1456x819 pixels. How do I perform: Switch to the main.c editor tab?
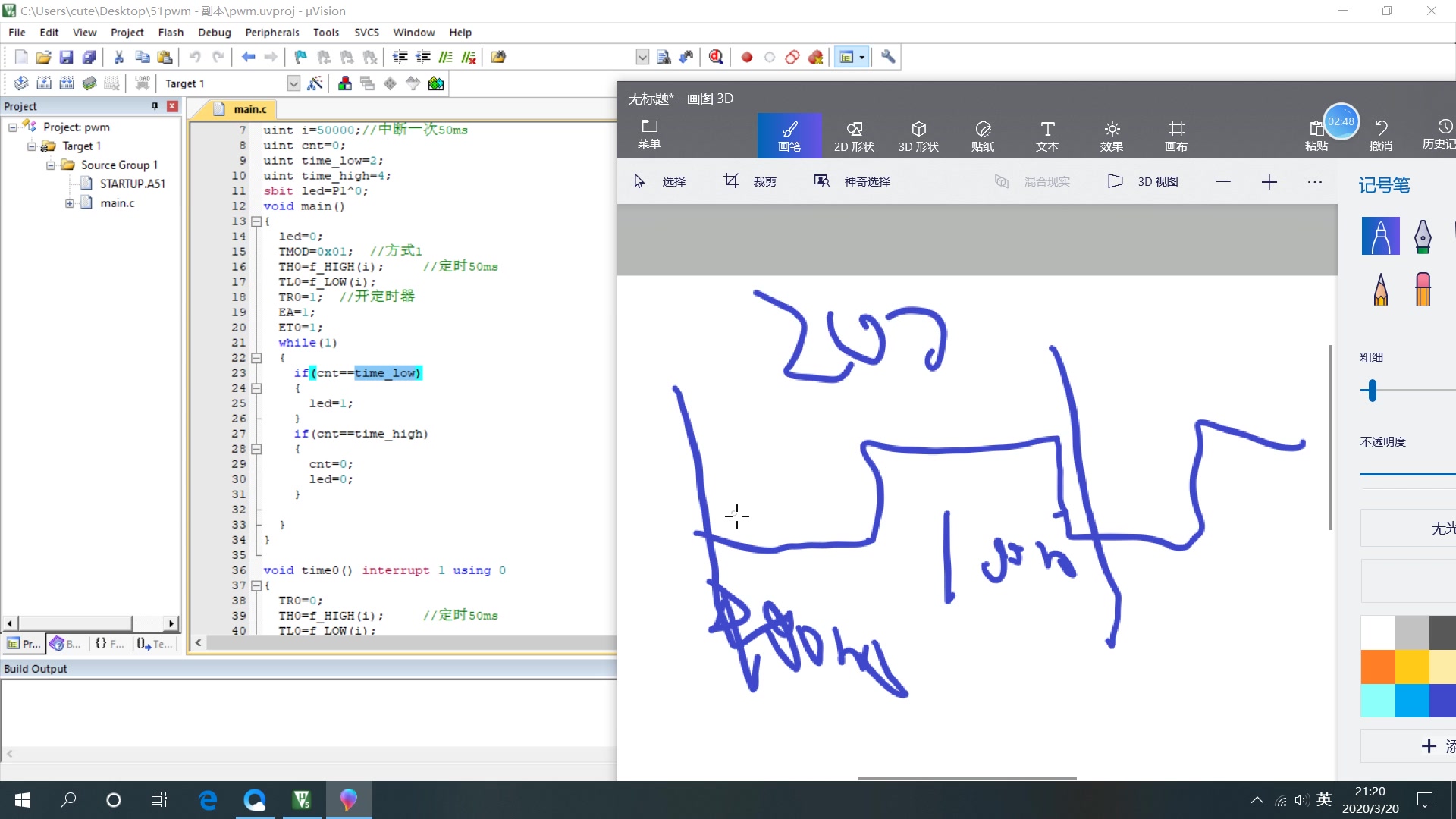click(x=249, y=109)
